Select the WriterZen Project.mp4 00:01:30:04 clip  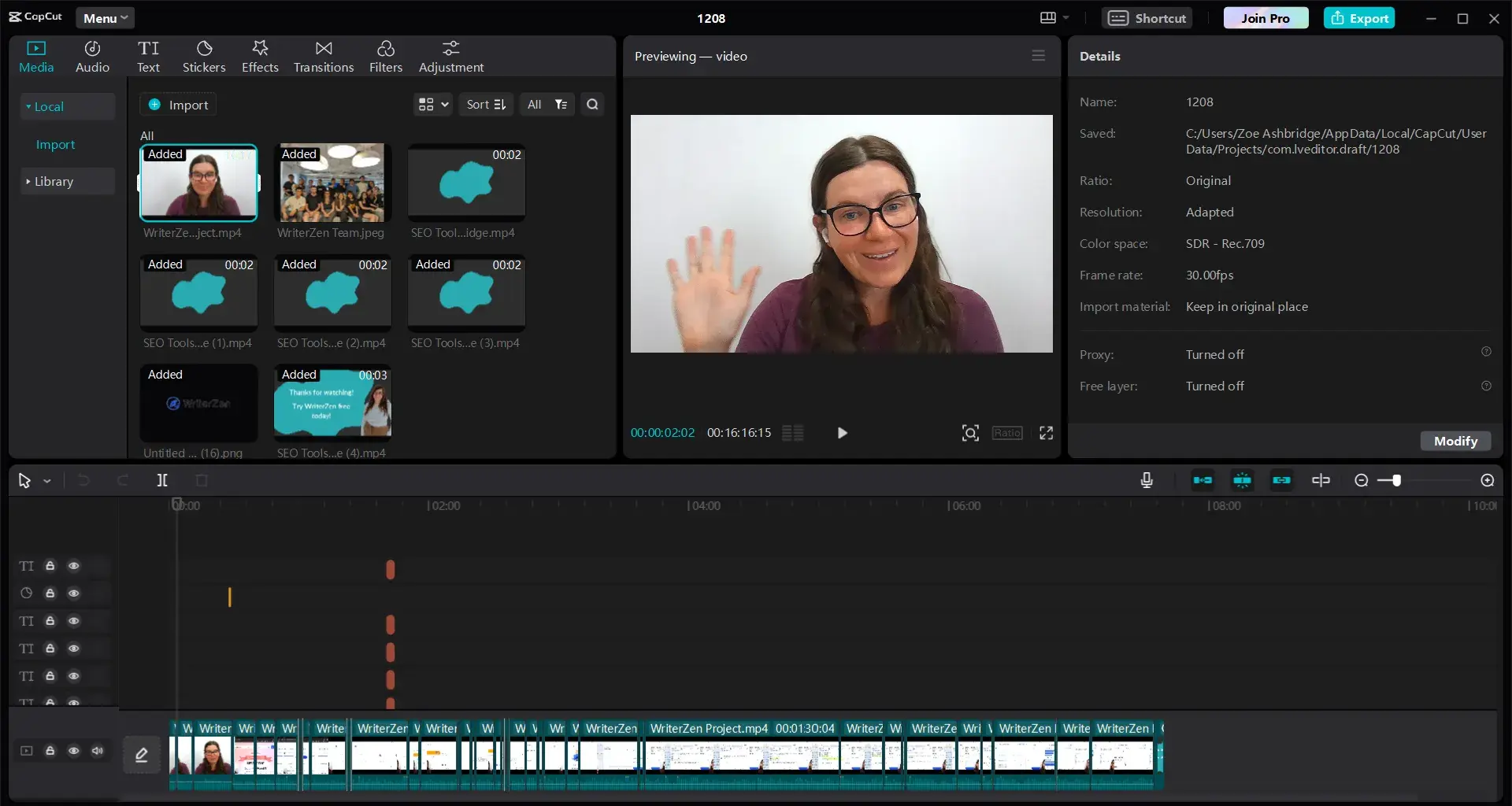(x=742, y=754)
